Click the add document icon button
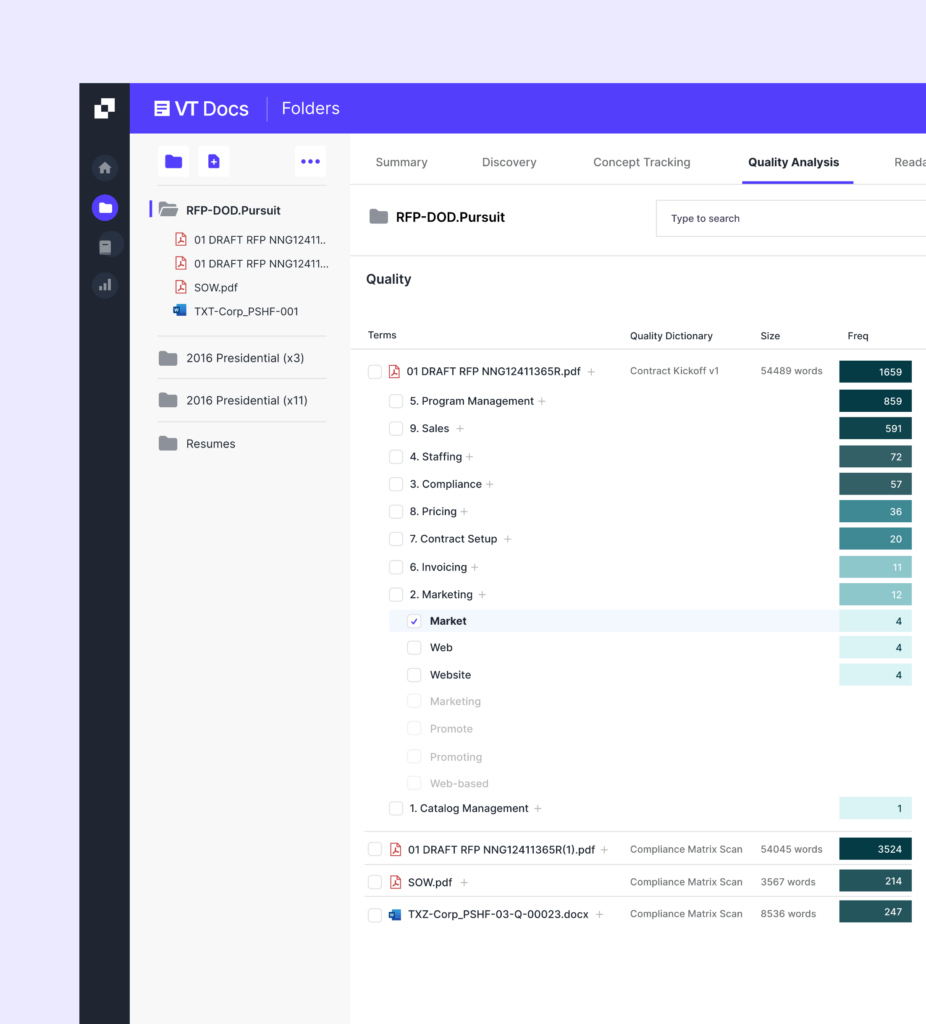926x1024 pixels. click(213, 161)
